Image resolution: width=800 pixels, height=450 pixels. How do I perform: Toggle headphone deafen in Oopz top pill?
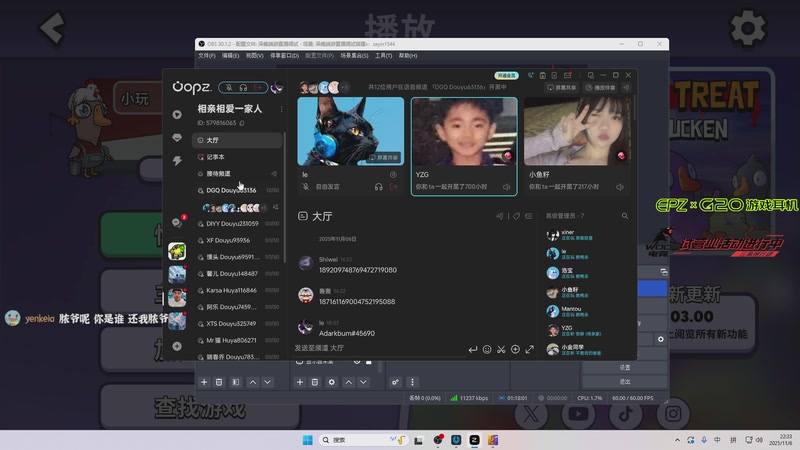tap(243, 88)
